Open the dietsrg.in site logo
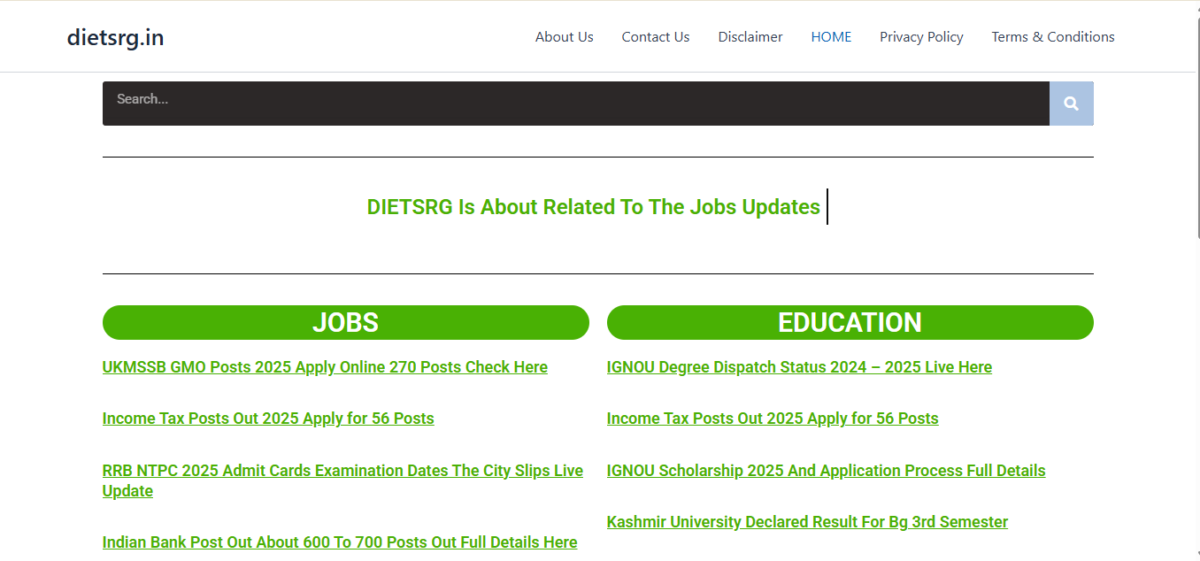This screenshot has height=561, width=1200. pyautogui.click(x=115, y=37)
